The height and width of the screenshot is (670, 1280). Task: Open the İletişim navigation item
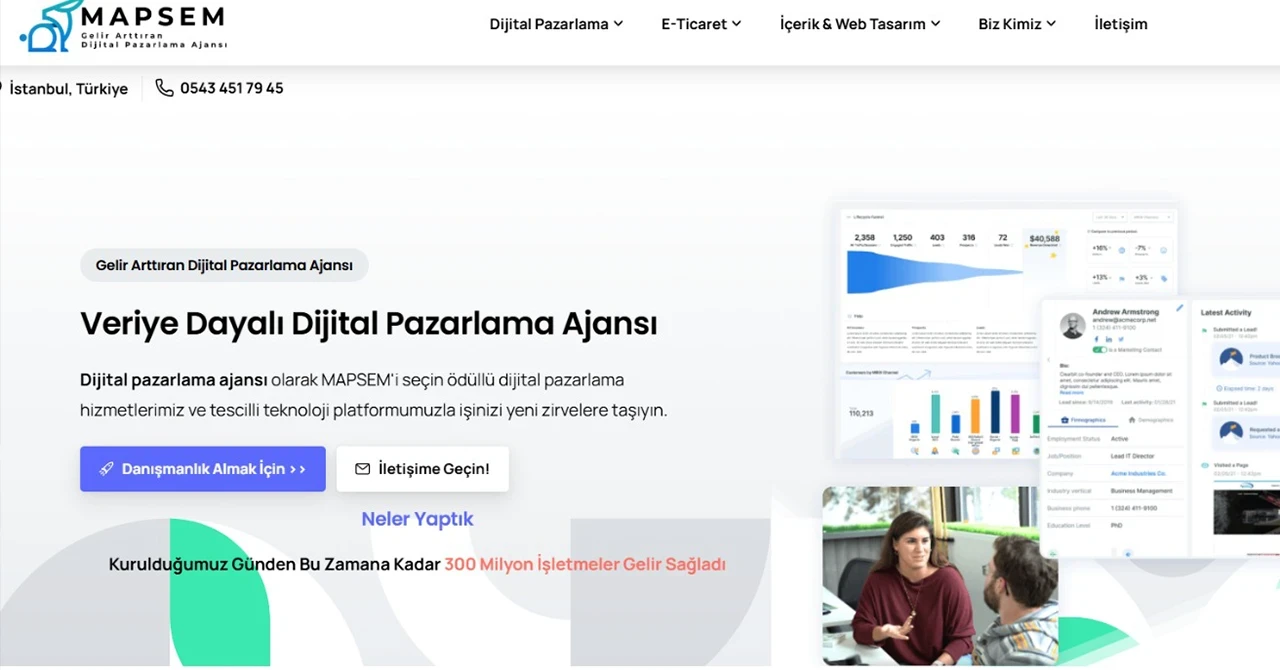(1120, 23)
